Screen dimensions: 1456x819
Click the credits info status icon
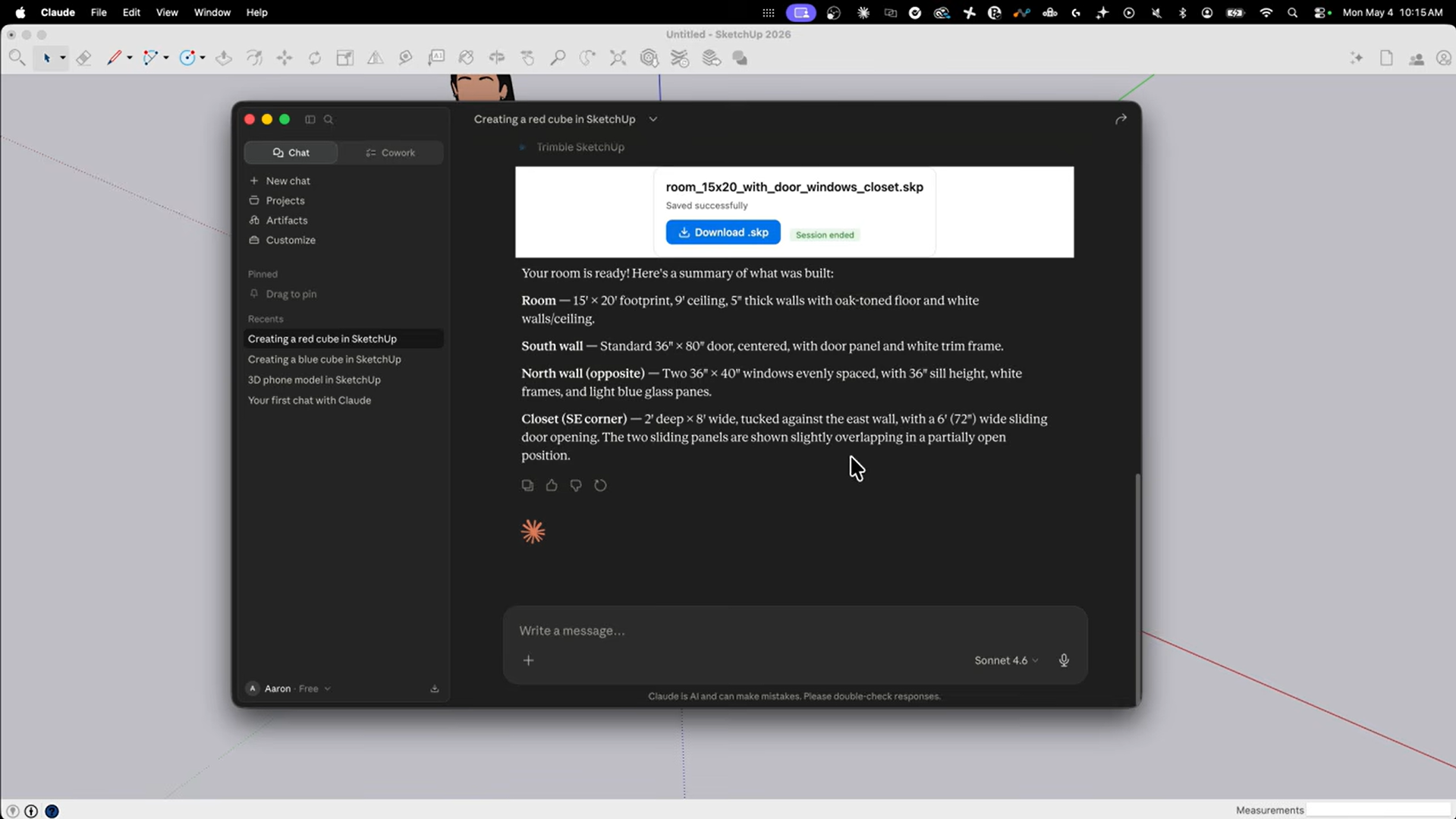(31, 811)
